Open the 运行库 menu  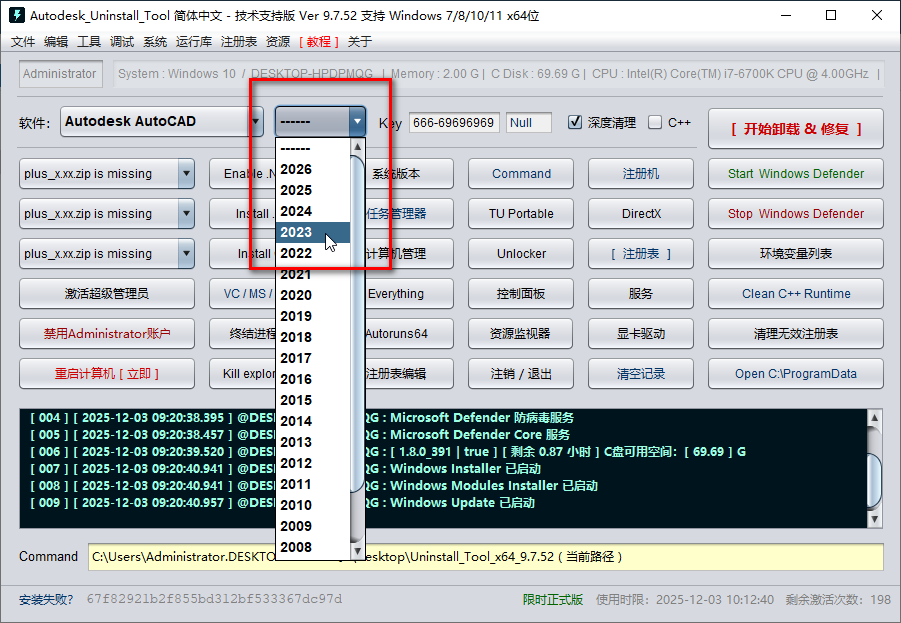pyautogui.click(x=194, y=41)
